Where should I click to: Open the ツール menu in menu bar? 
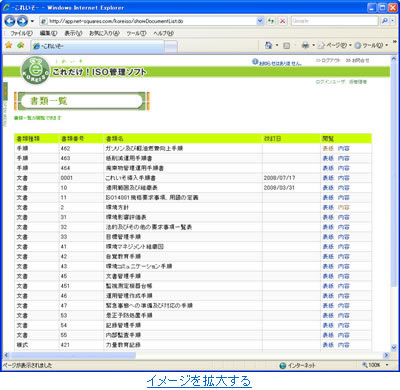136,33
